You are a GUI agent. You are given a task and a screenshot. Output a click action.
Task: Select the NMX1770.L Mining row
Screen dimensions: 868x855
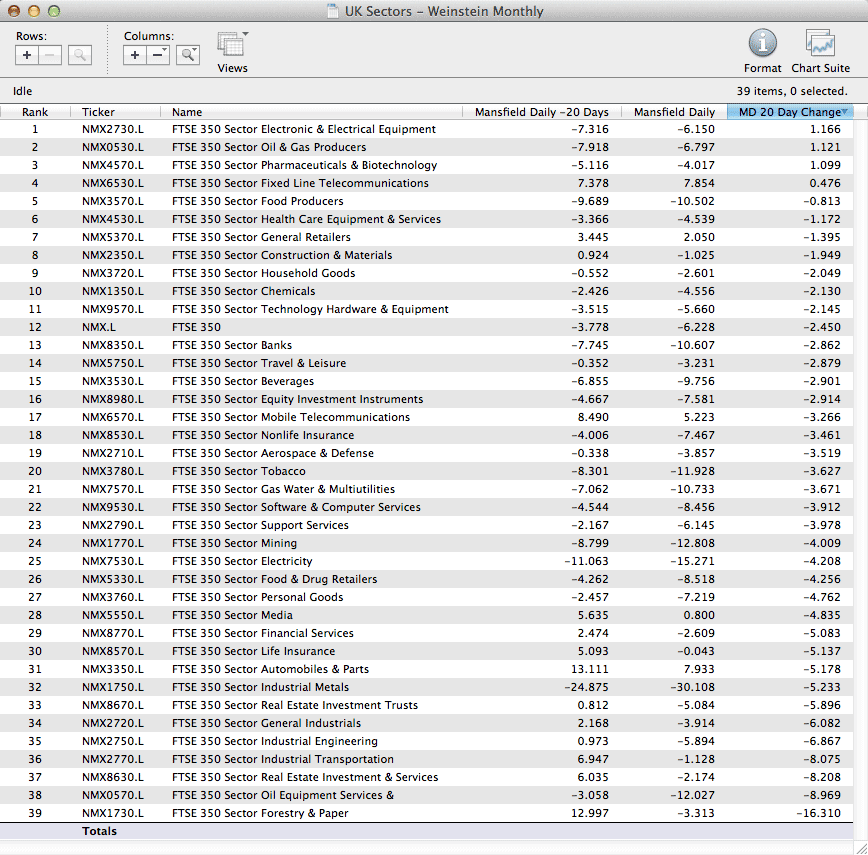pyautogui.click(x=112, y=543)
